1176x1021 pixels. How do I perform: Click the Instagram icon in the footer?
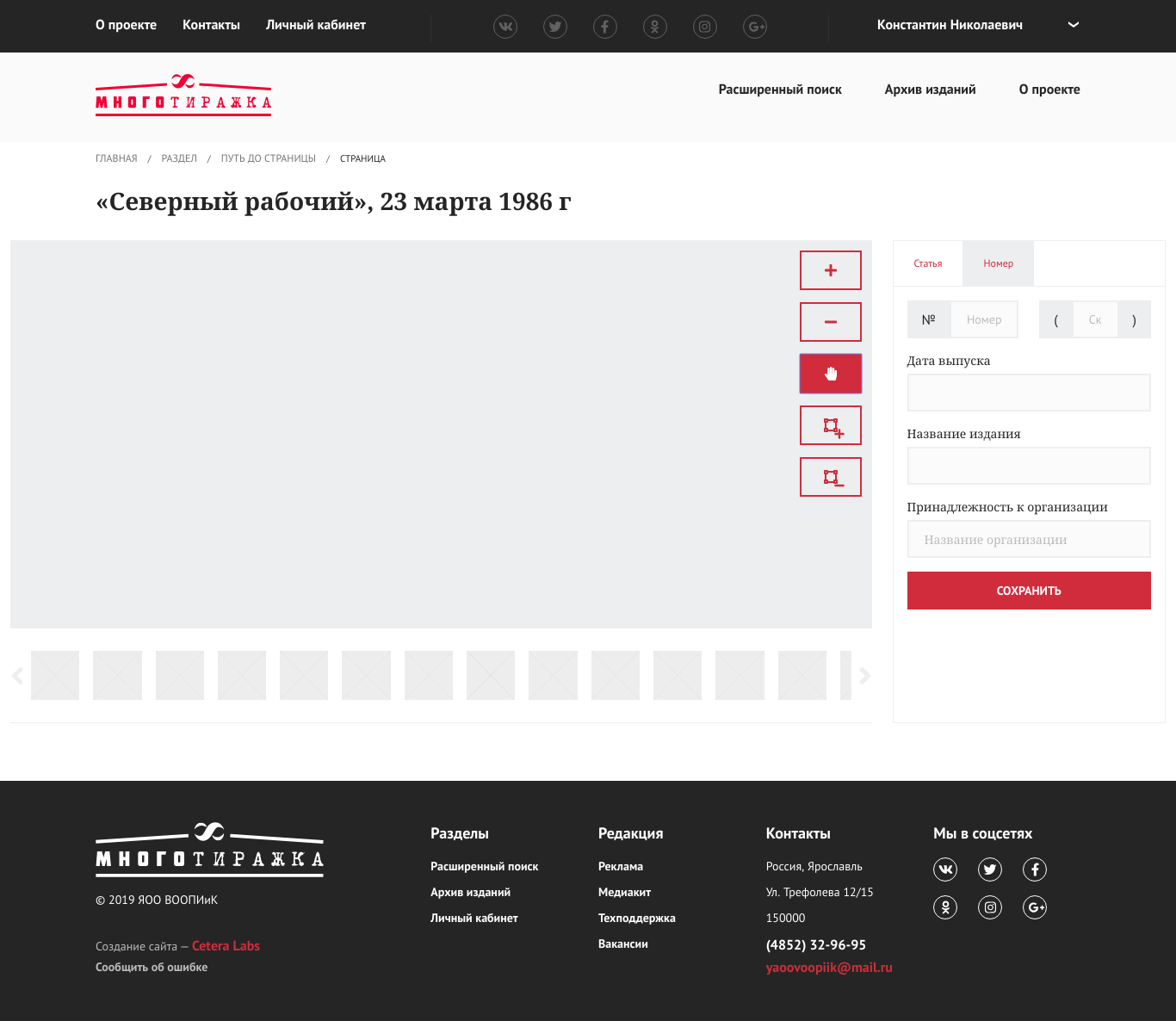pos(989,907)
